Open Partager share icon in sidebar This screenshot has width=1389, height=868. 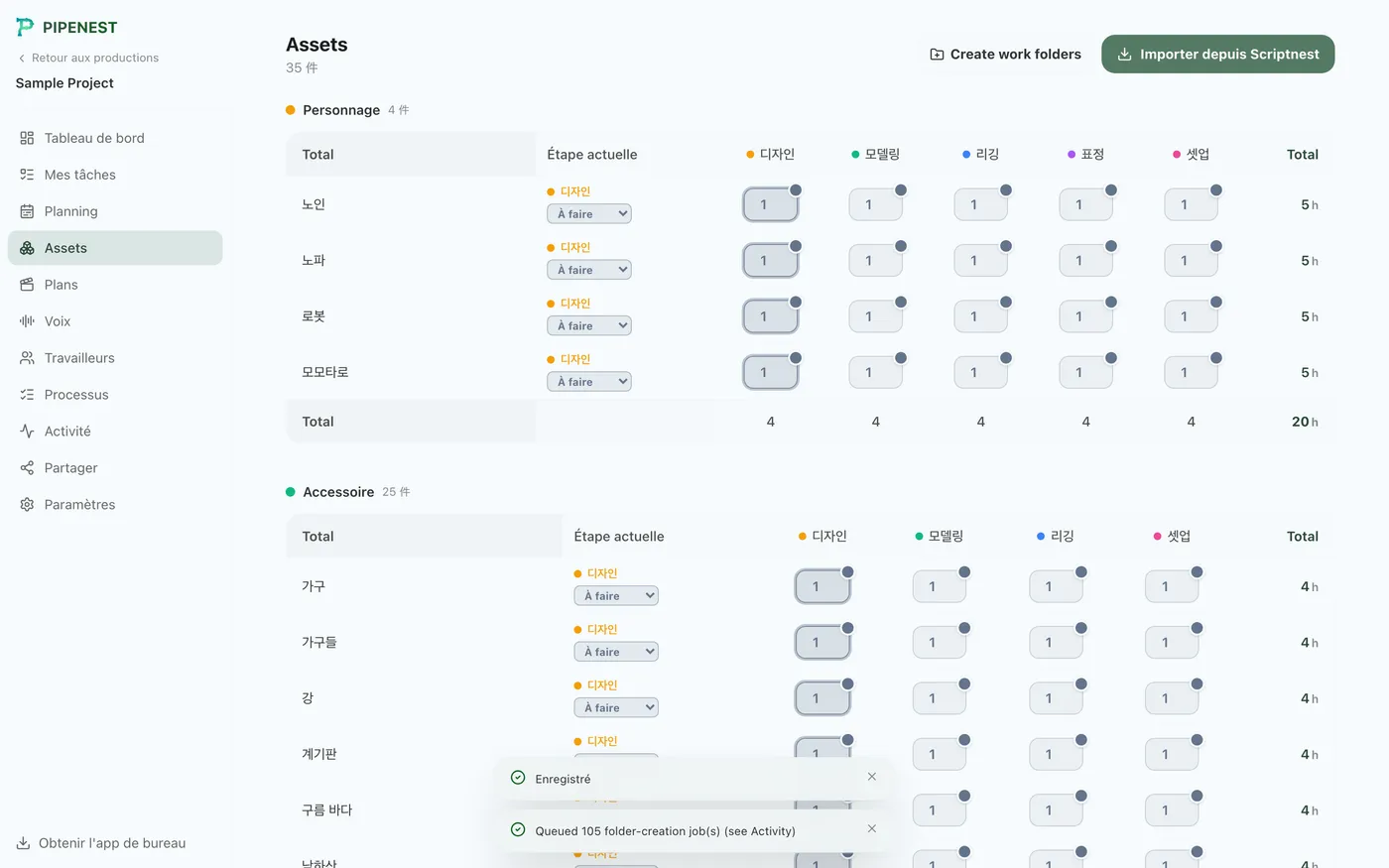point(27,468)
